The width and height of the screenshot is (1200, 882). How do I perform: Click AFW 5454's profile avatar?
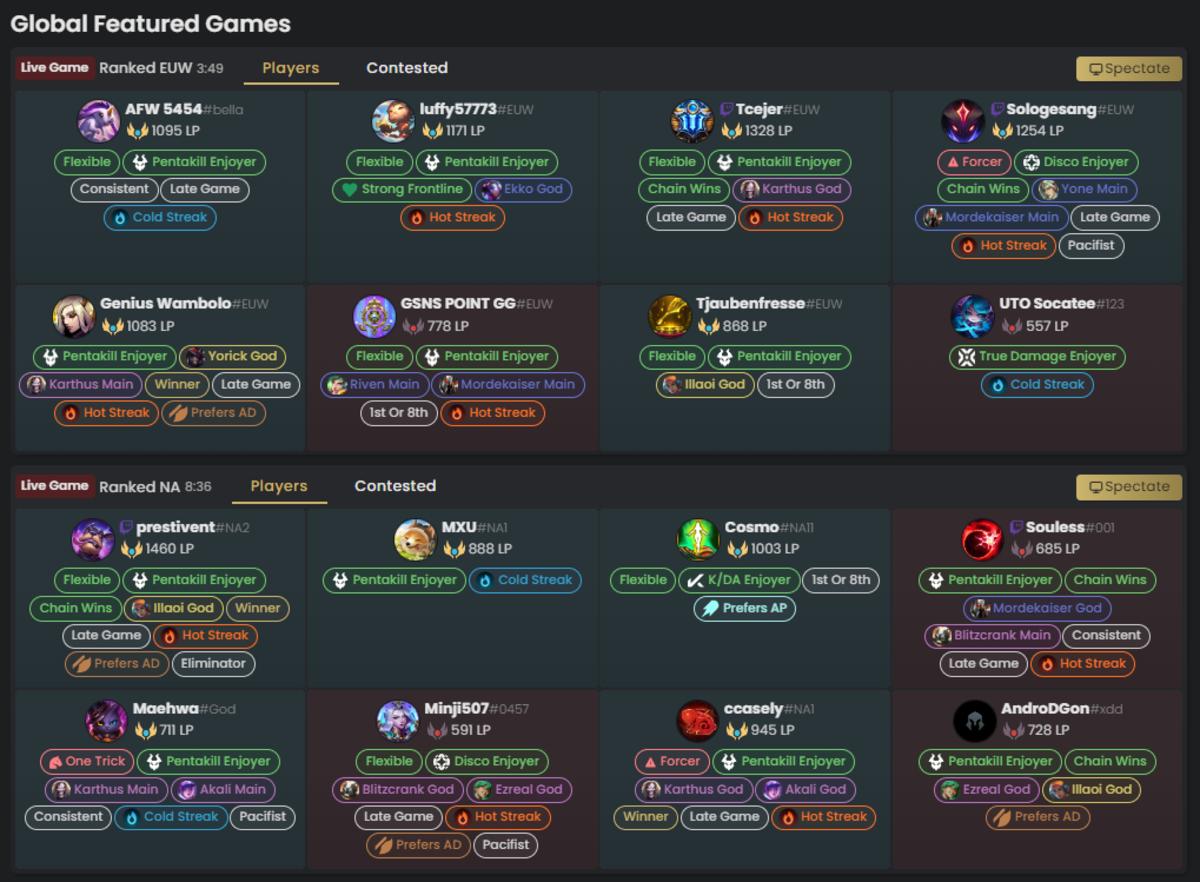click(98, 120)
